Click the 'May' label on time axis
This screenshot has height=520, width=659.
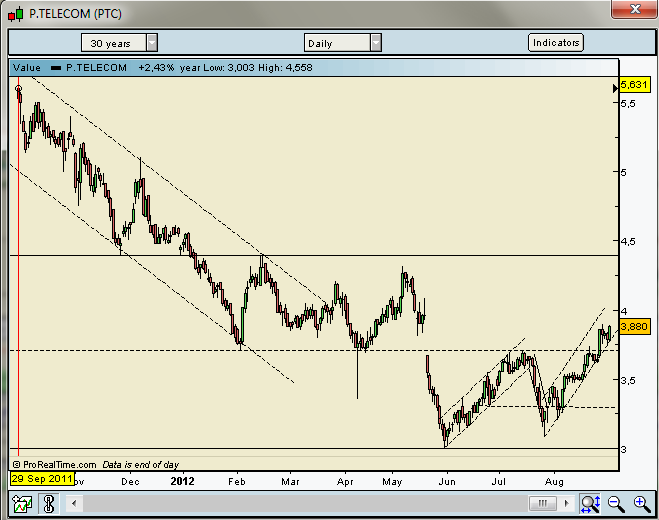click(x=392, y=482)
